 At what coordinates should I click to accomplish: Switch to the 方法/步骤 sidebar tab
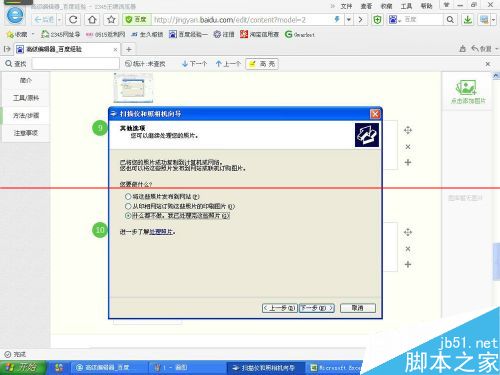pyautogui.click(x=26, y=115)
